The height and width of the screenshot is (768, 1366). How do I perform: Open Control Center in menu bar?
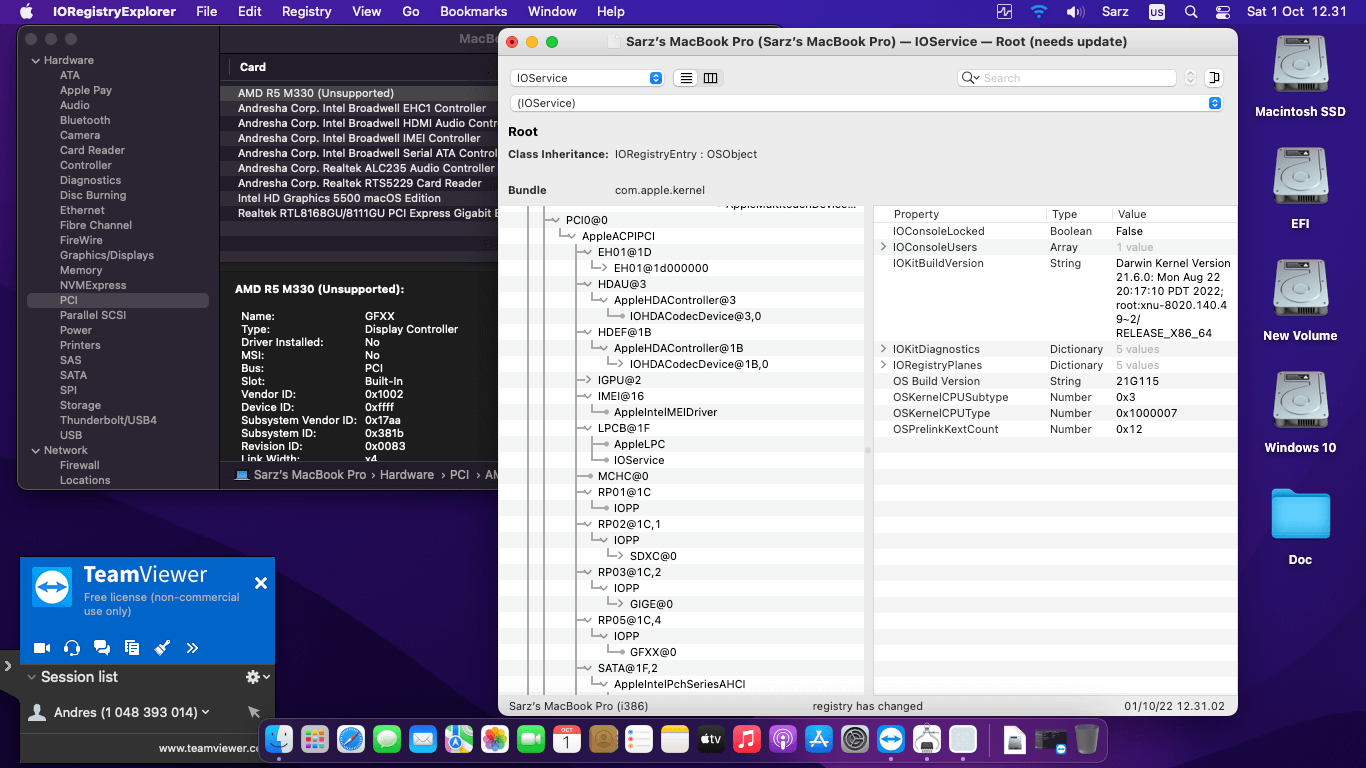tap(1222, 12)
